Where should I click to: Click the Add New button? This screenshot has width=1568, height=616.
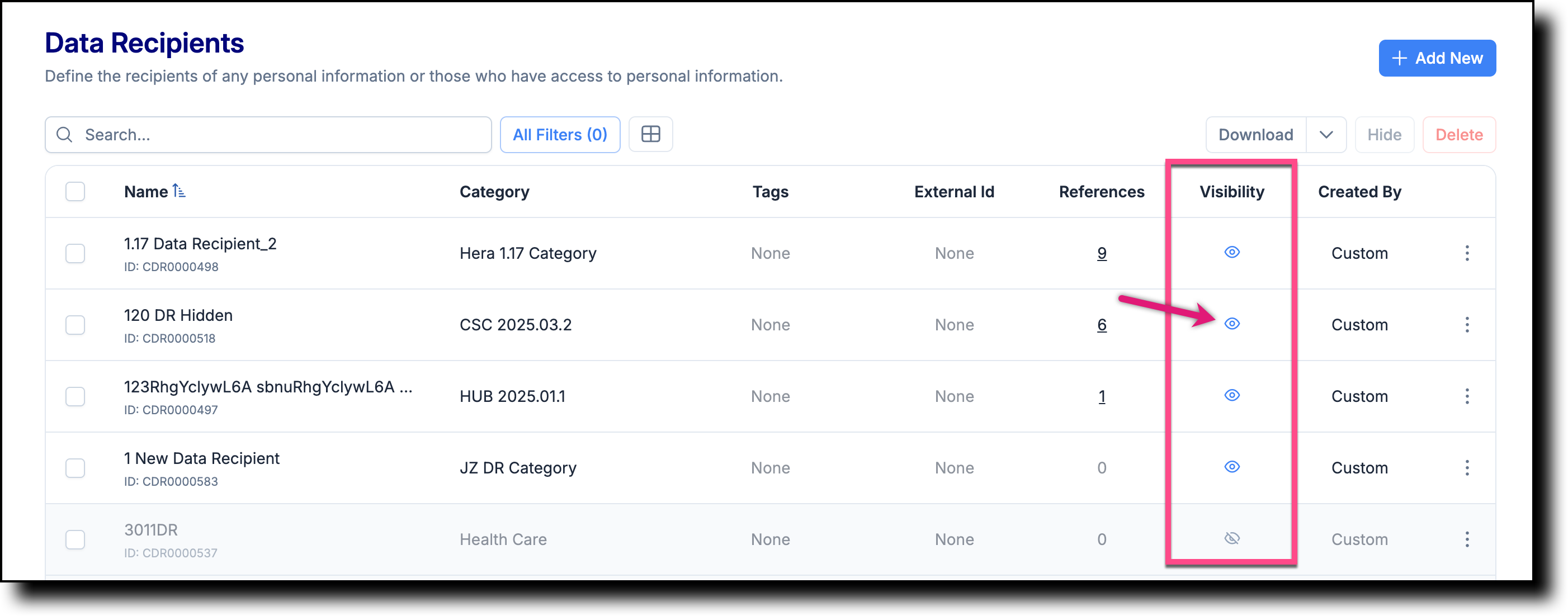[x=1437, y=59]
